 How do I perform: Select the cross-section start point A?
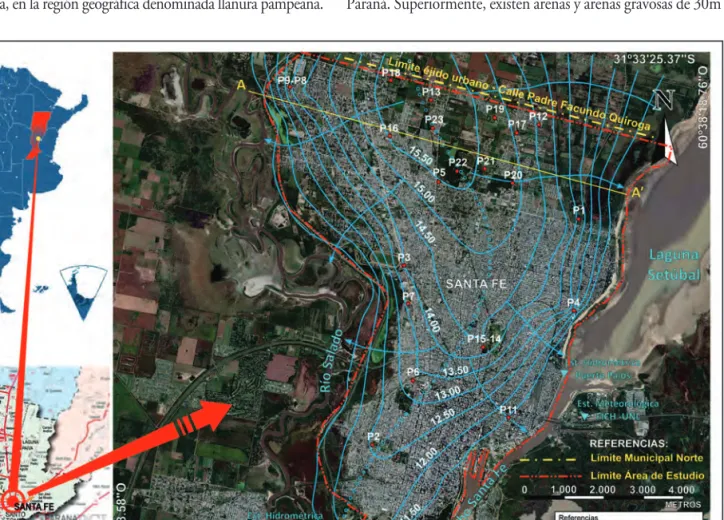pyautogui.click(x=241, y=85)
